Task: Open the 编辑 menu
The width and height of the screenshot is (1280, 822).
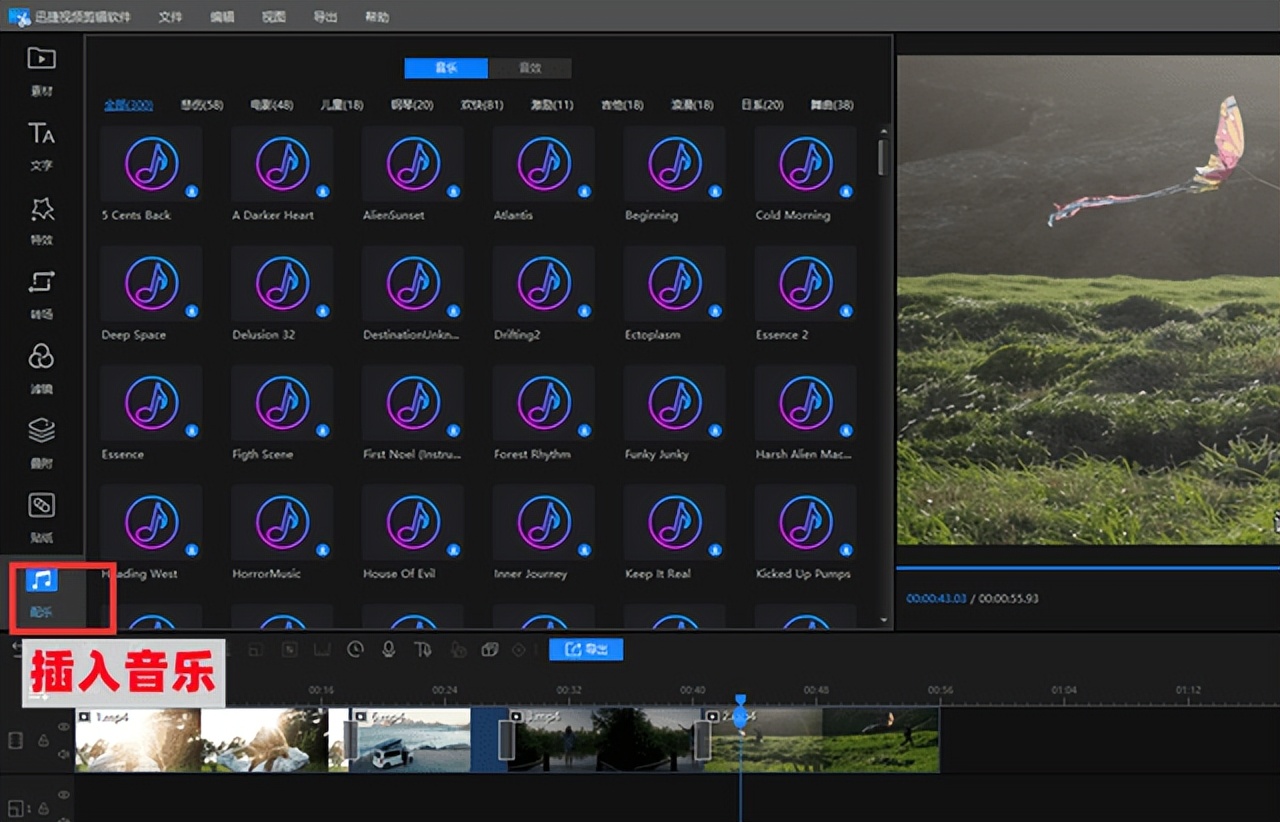Action: pyautogui.click(x=222, y=17)
